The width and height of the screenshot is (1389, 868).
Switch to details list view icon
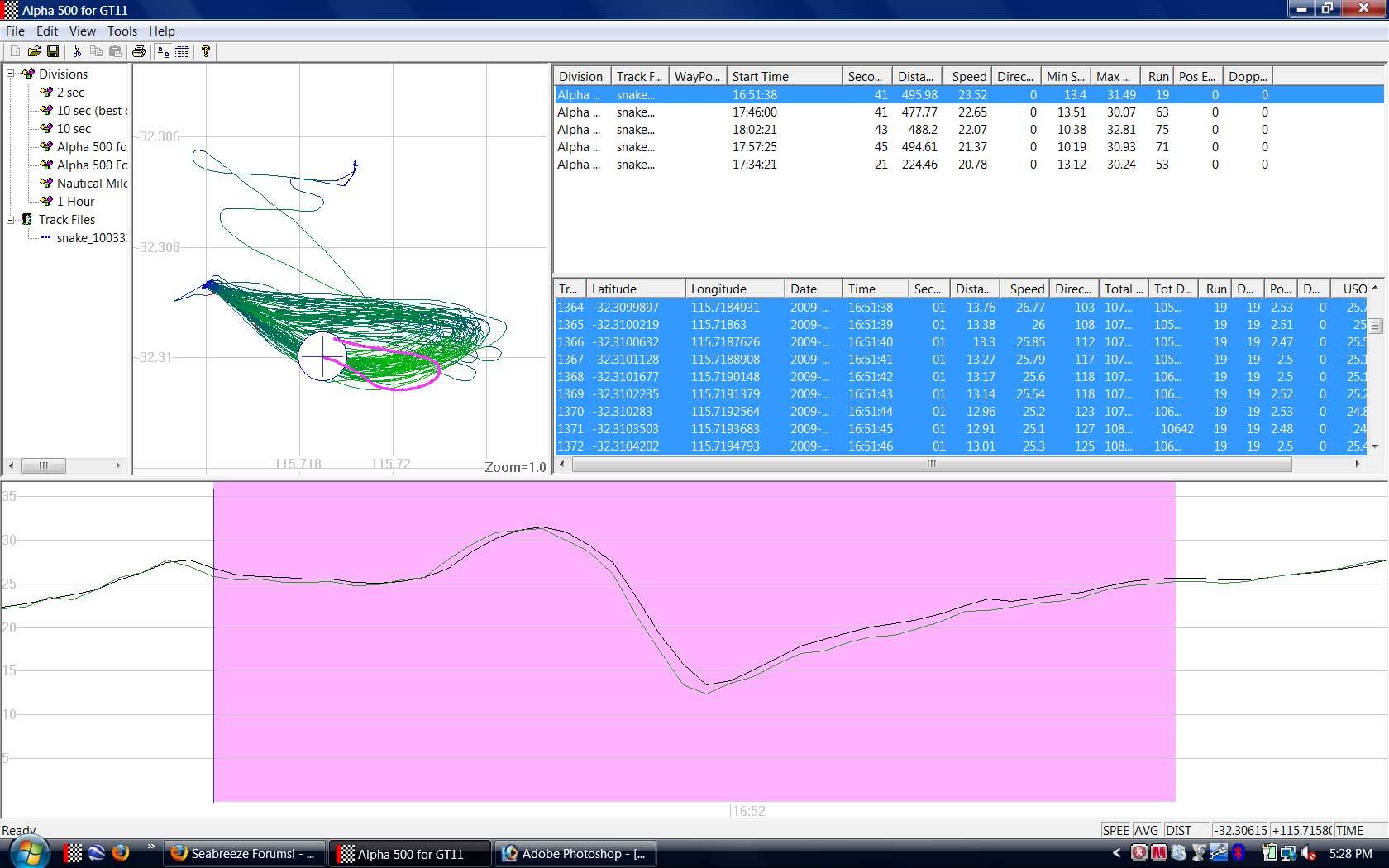click(x=182, y=51)
